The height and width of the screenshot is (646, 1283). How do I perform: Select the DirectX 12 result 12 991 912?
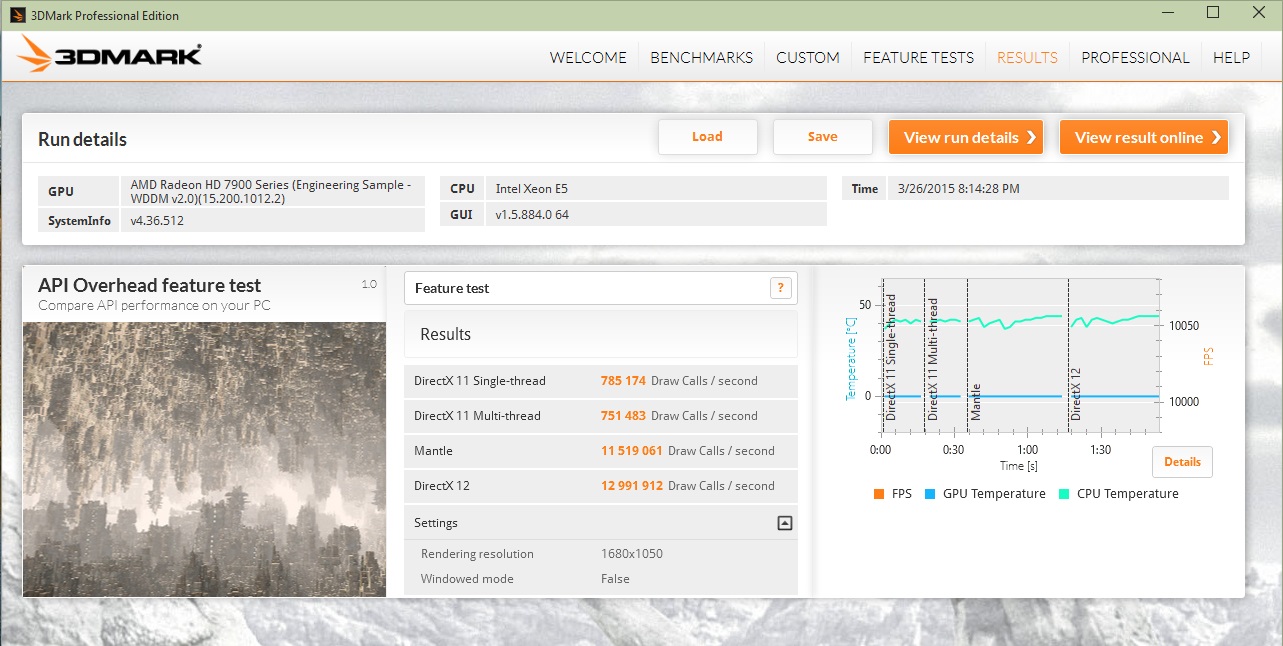pos(632,486)
